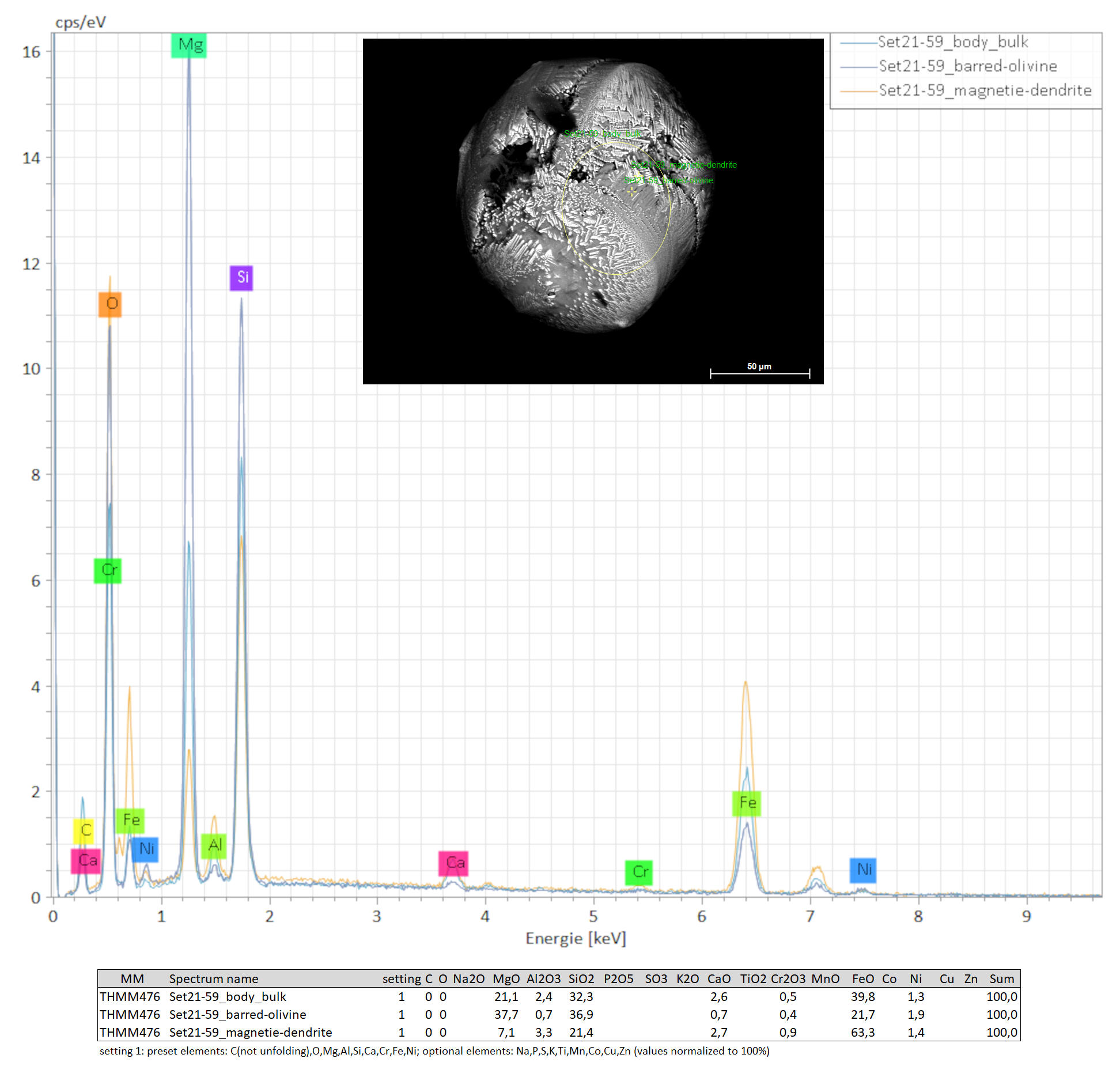Click the cps/eV axis label
Image resolution: width=1120 pixels, height=1077 pixels.
(x=80, y=22)
